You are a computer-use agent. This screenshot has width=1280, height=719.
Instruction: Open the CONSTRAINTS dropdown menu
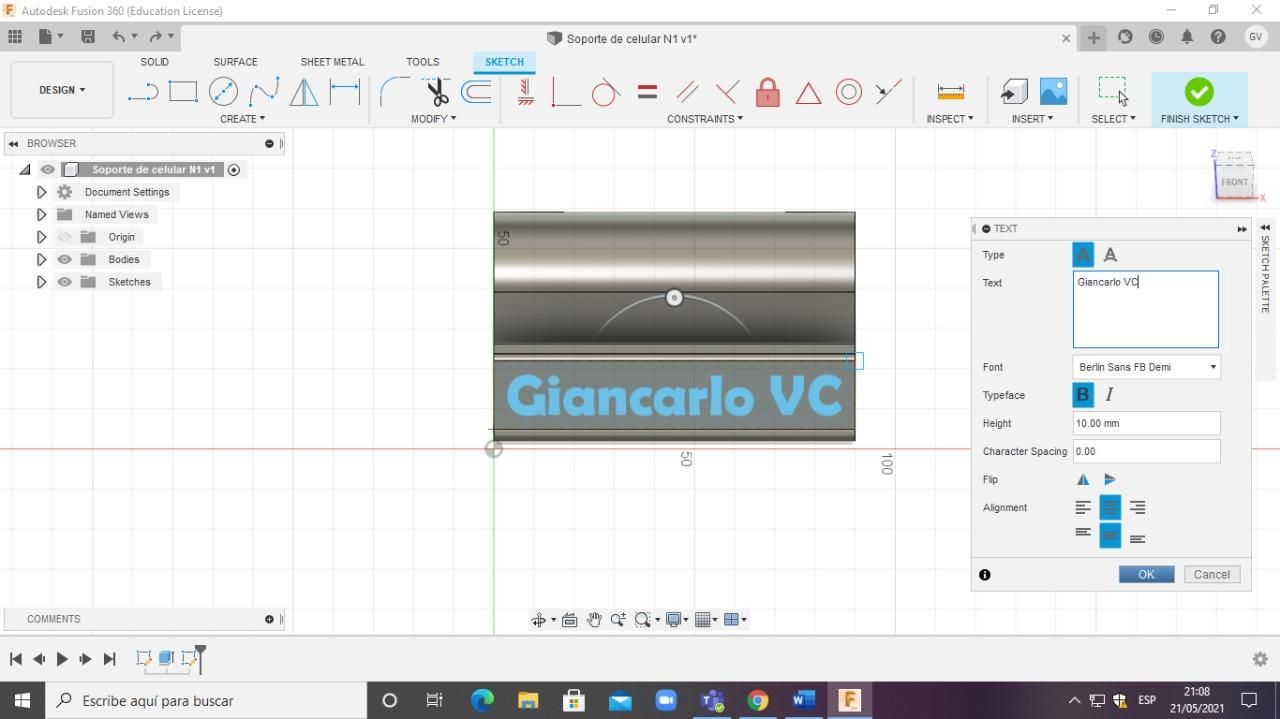coord(705,119)
